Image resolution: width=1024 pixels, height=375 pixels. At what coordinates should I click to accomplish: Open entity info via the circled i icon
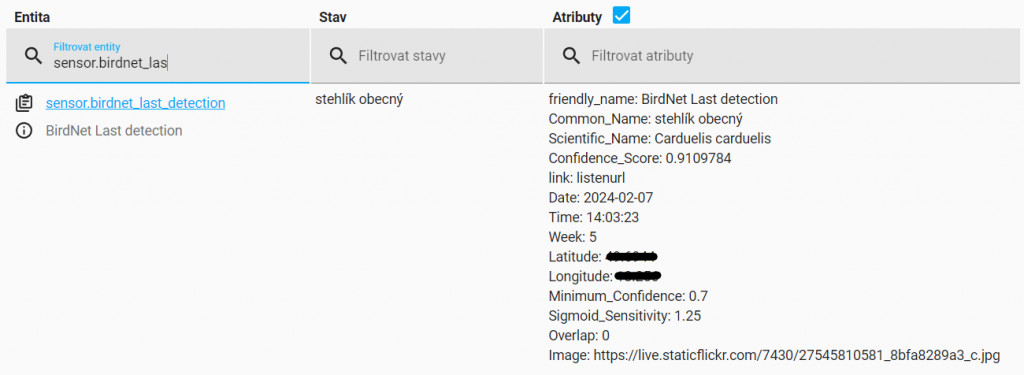(x=24, y=131)
